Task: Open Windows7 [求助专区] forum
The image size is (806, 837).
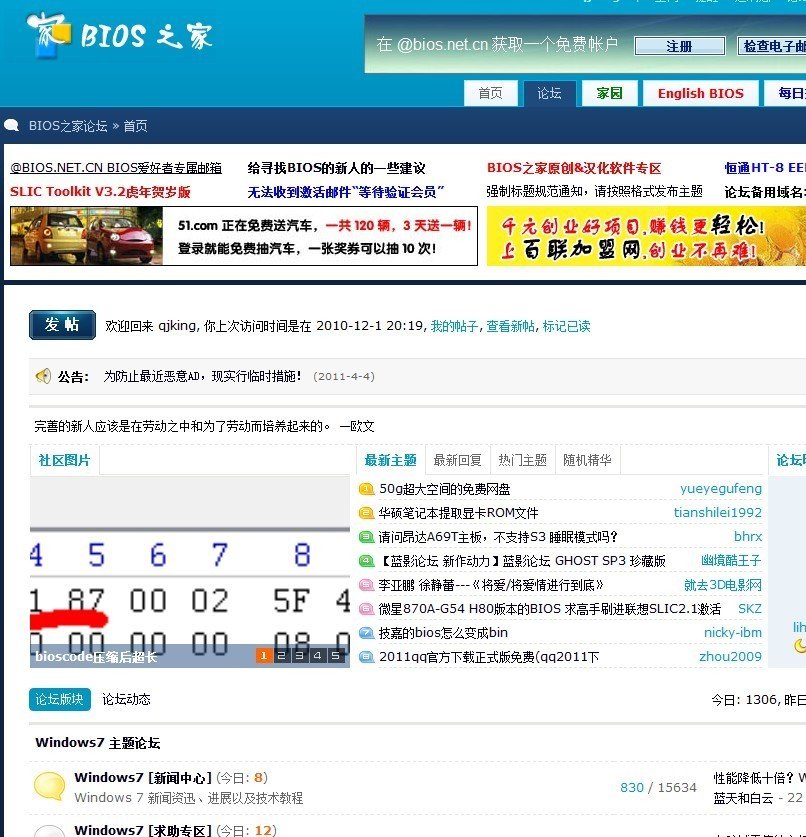Action: [143, 830]
